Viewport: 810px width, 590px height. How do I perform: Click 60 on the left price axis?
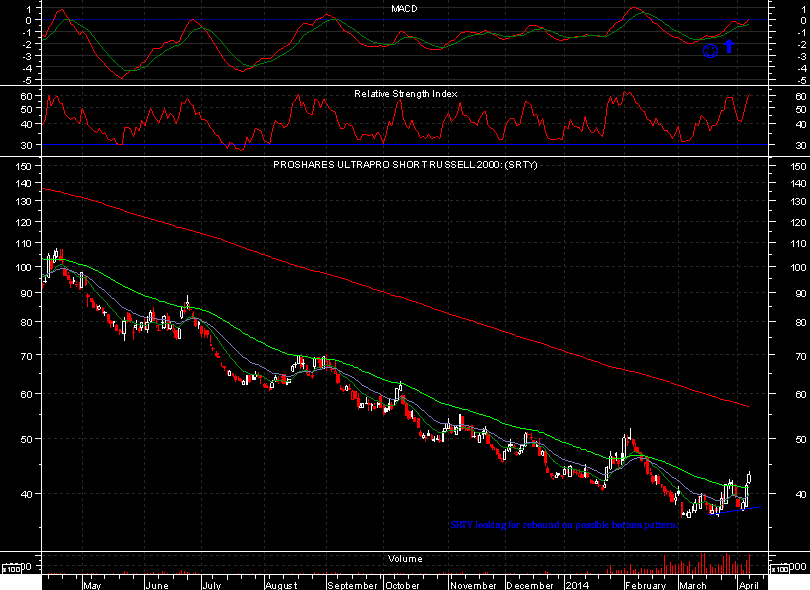[x=27, y=394]
